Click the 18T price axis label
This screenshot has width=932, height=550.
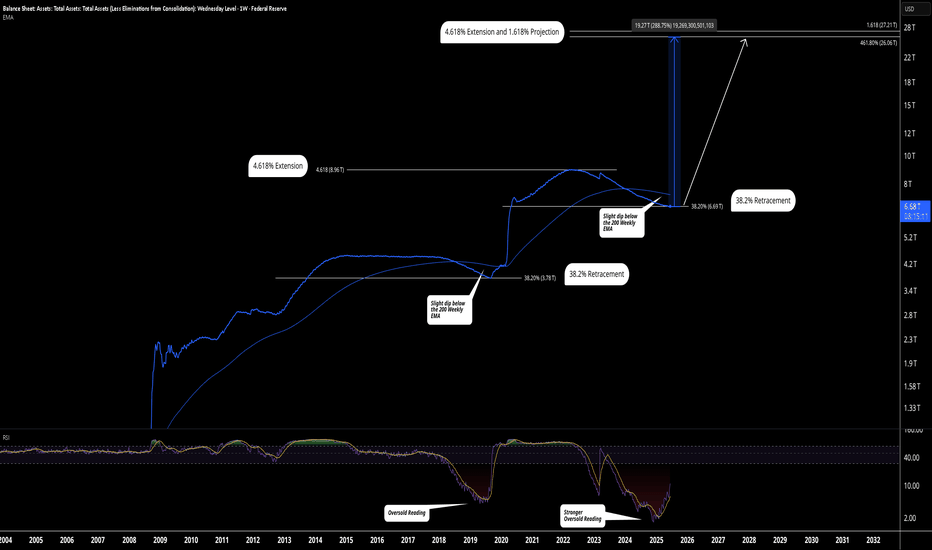coord(909,82)
